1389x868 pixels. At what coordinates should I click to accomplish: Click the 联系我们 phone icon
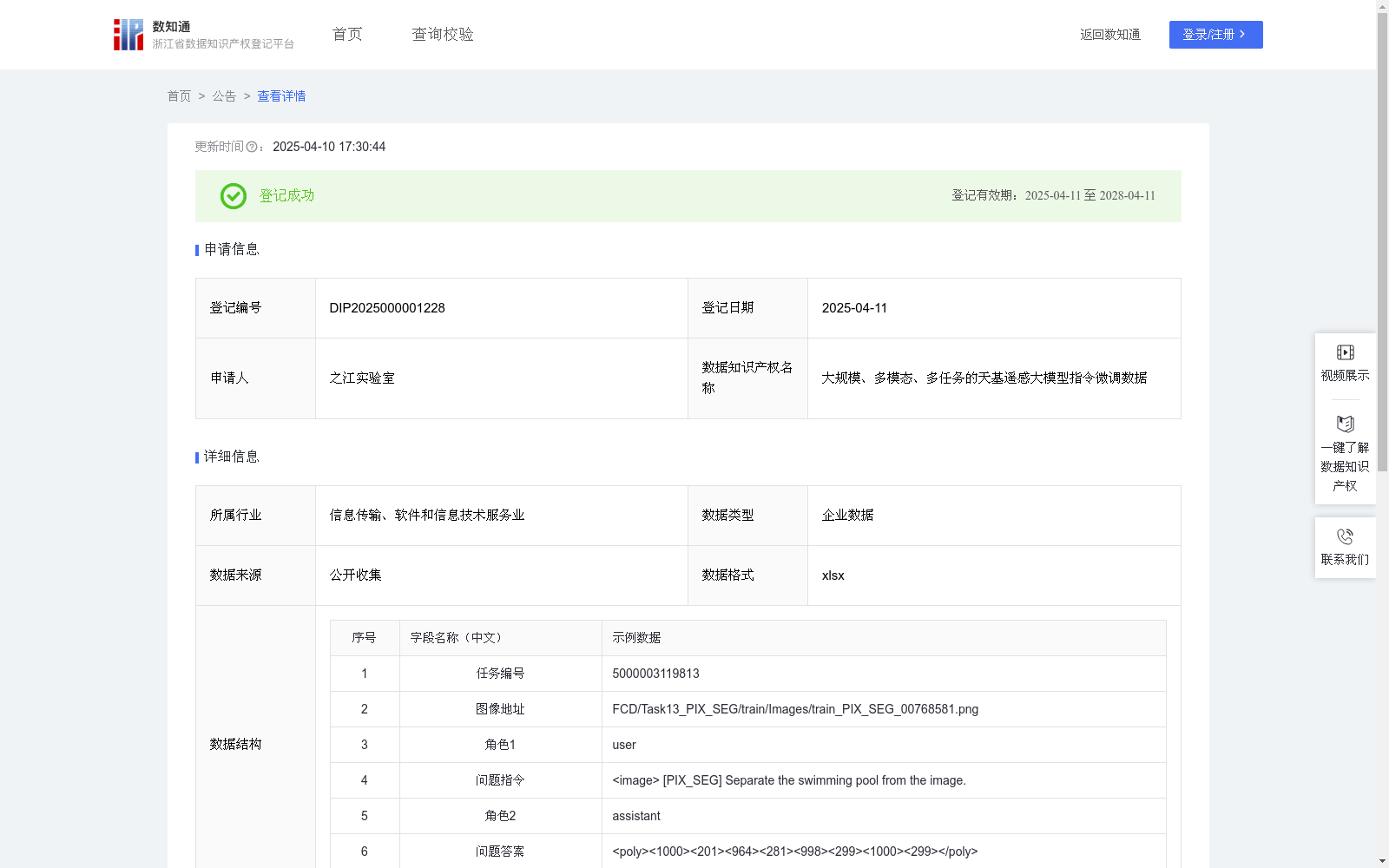1346,536
